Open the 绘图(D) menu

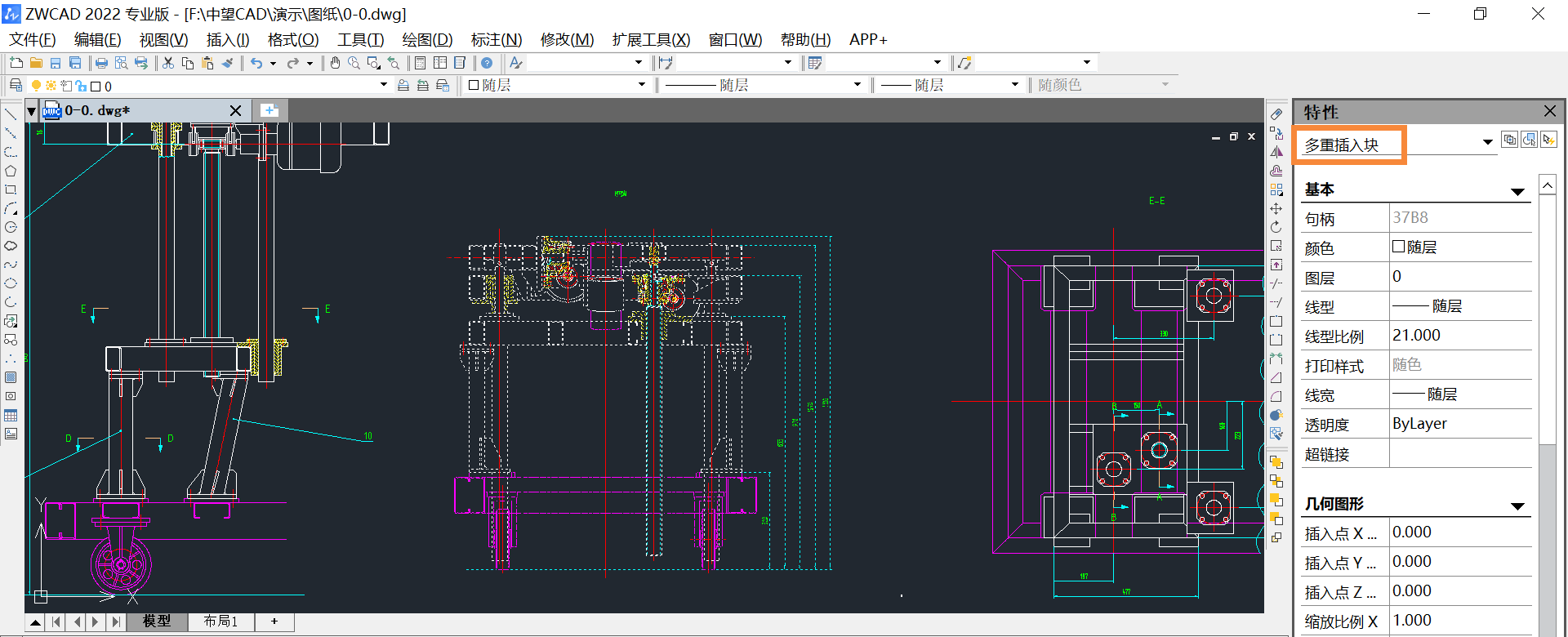pyautogui.click(x=427, y=40)
